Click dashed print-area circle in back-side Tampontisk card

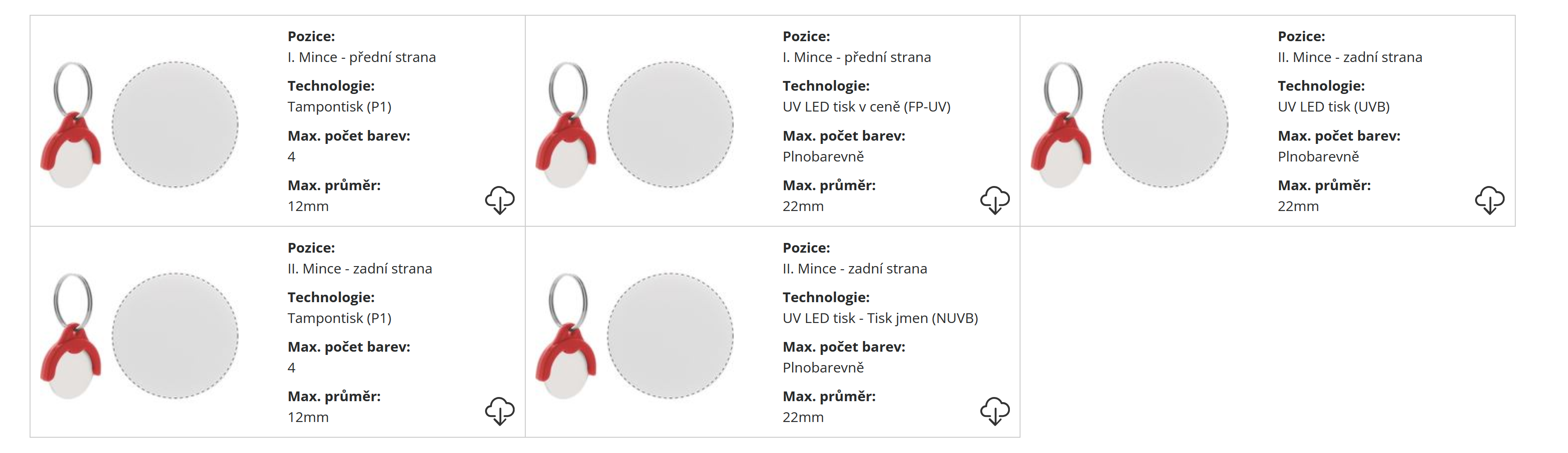pyautogui.click(x=175, y=336)
